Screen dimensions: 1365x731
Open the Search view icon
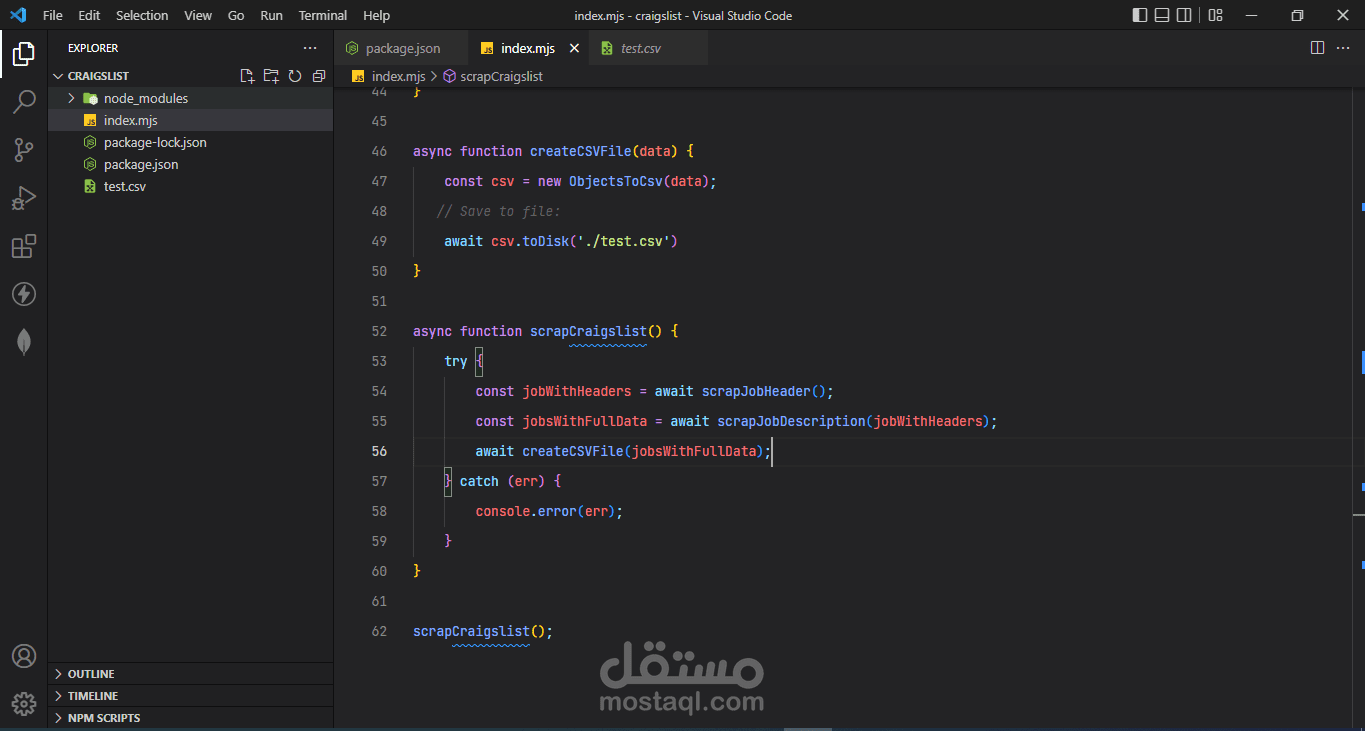[24, 102]
